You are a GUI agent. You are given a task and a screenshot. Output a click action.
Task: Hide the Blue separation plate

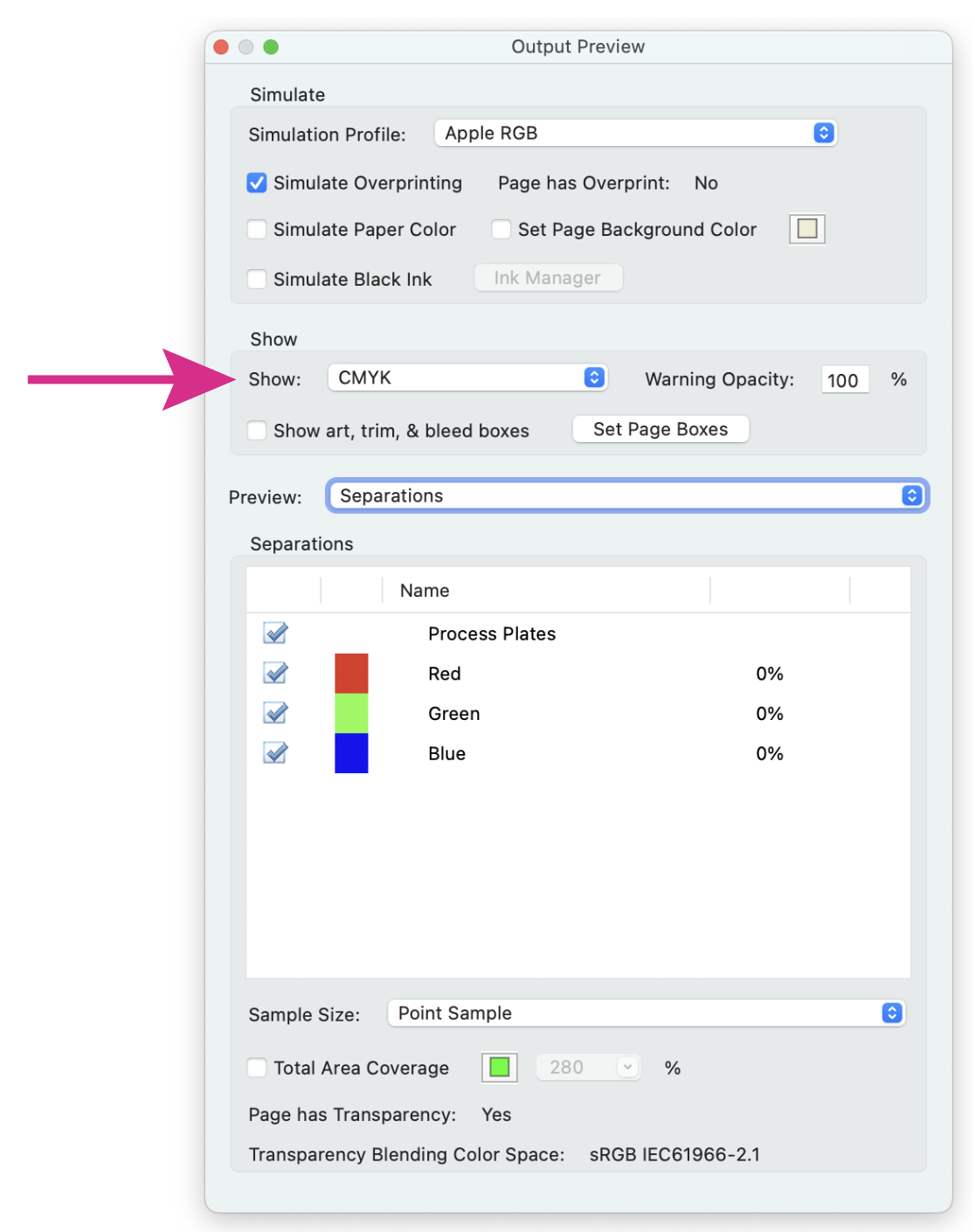click(273, 752)
